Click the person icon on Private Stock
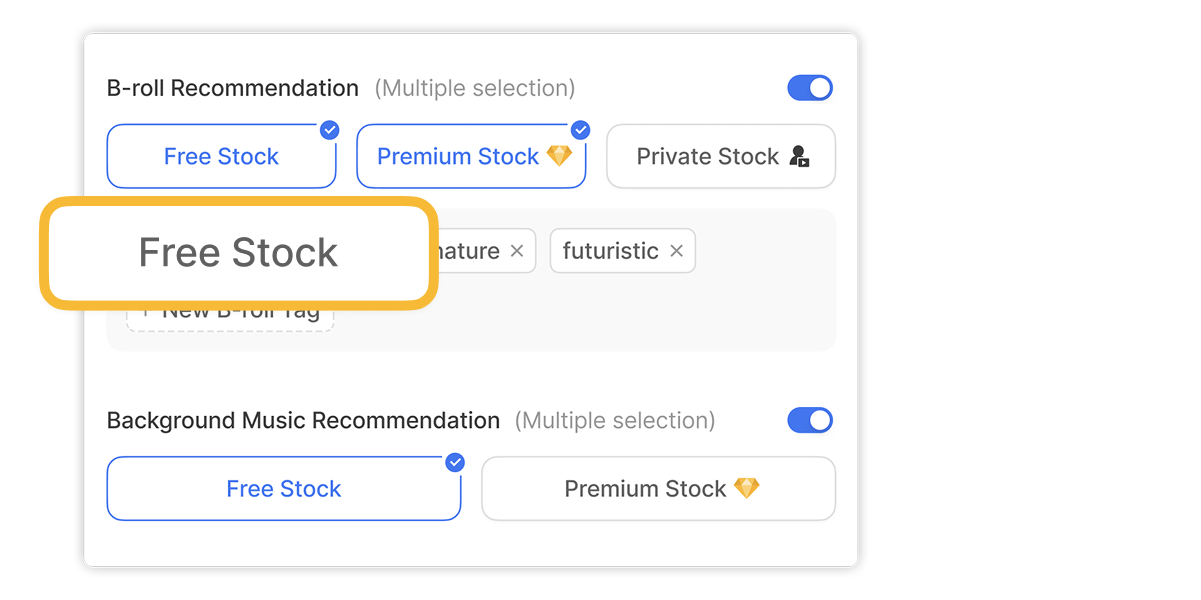Viewport: 1201px width, 600px height. pos(798,156)
